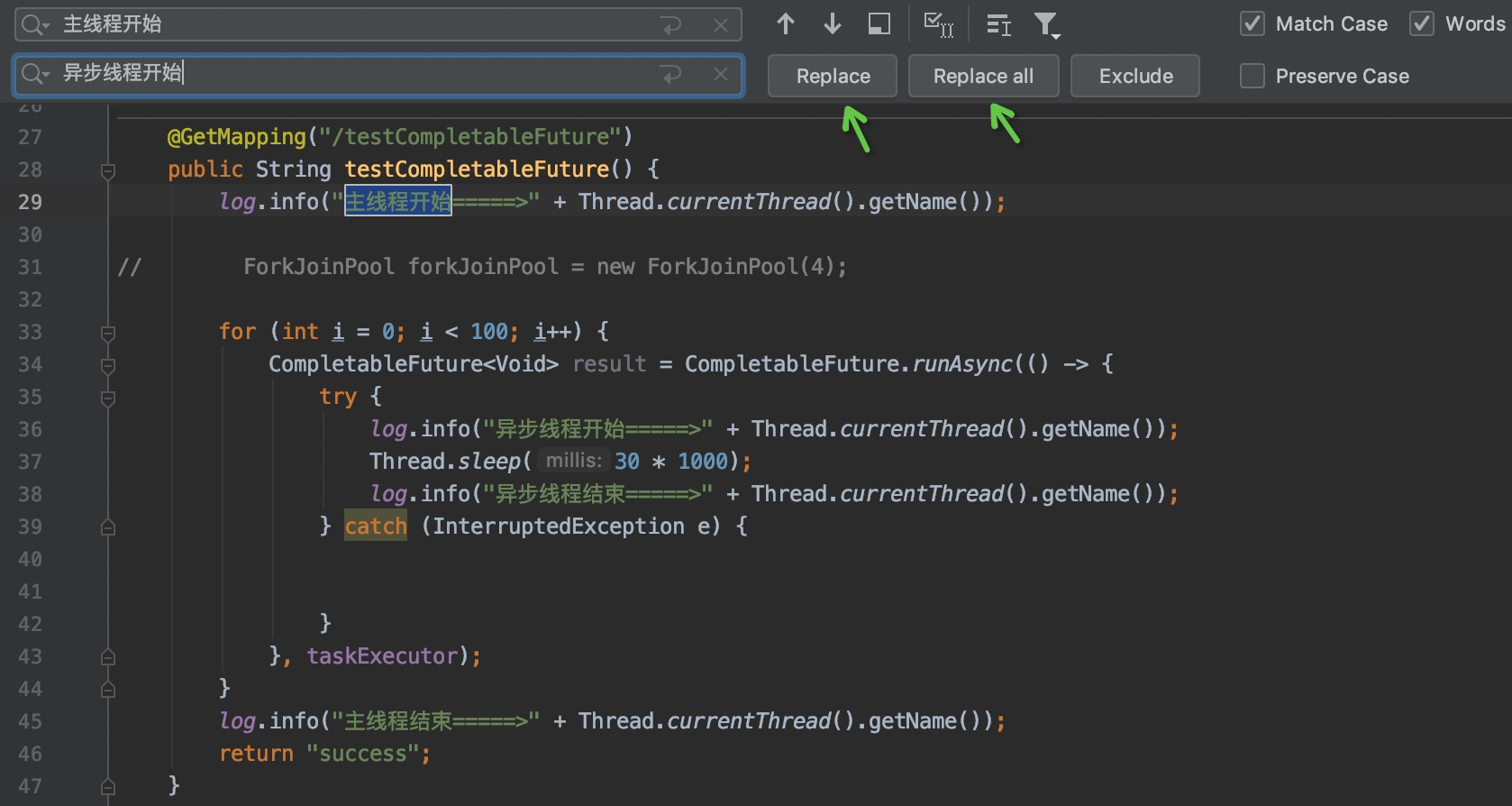The width and height of the screenshot is (1512, 806).
Task: Click the result variable on line 34
Action: click(x=609, y=364)
